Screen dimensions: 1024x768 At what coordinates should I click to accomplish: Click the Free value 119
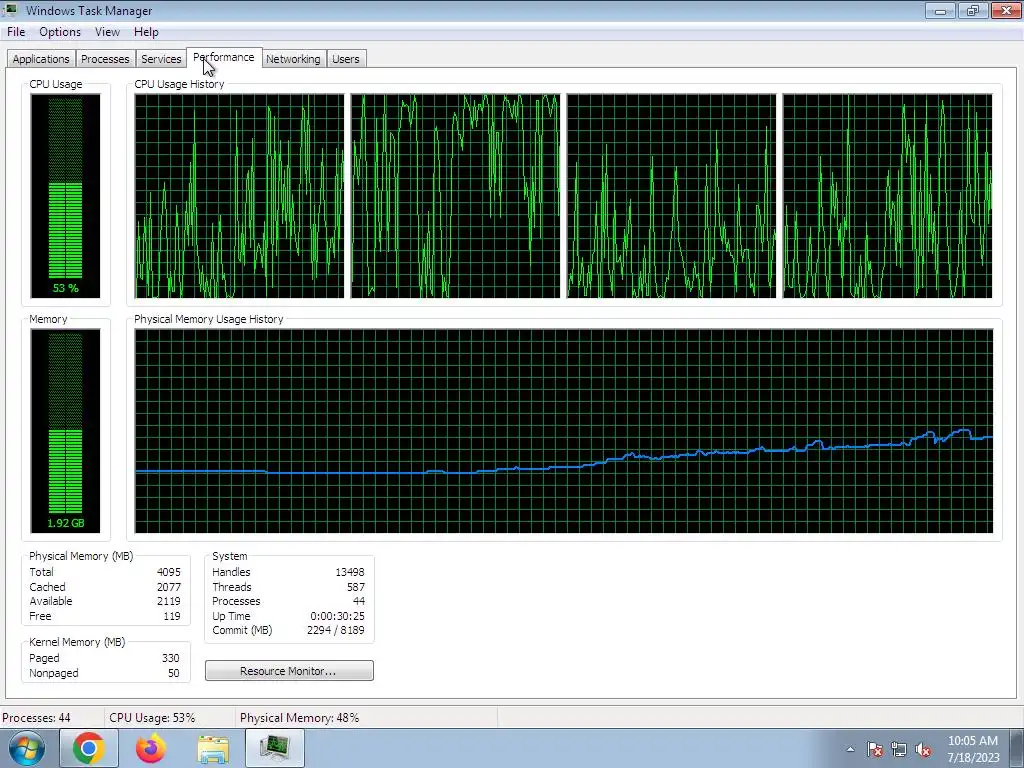coord(172,616)
